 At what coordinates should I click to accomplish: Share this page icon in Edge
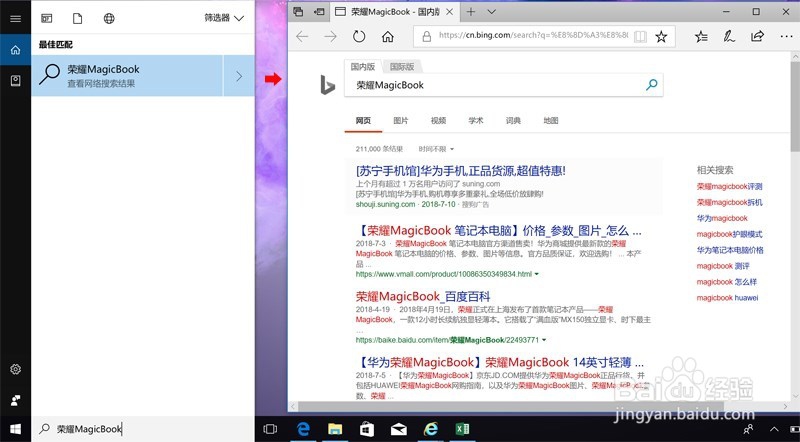[x=758, y=36]
